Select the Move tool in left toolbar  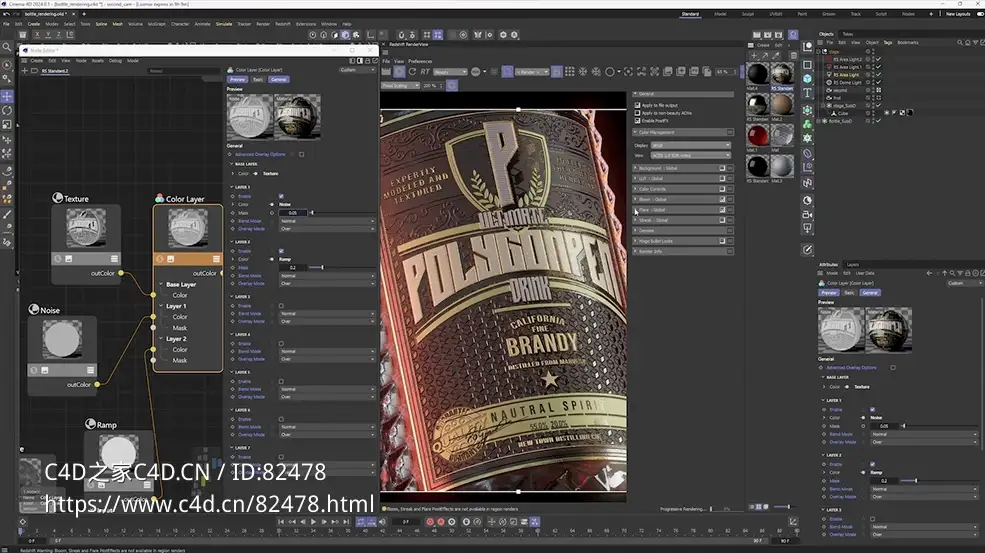click(x=7, y=96)
